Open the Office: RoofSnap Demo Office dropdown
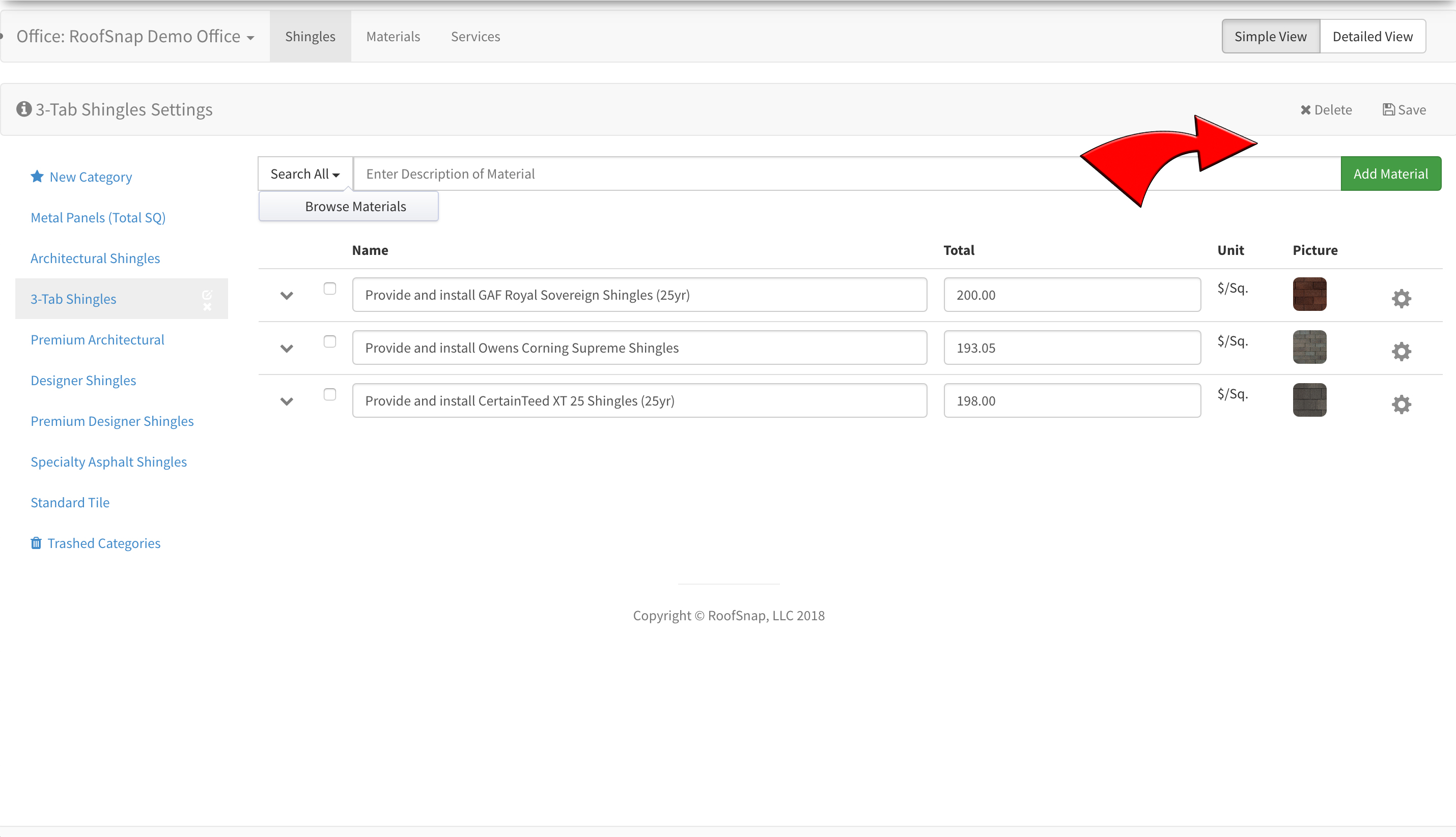This screenshot has width=1456, height=837. [135, 36]
